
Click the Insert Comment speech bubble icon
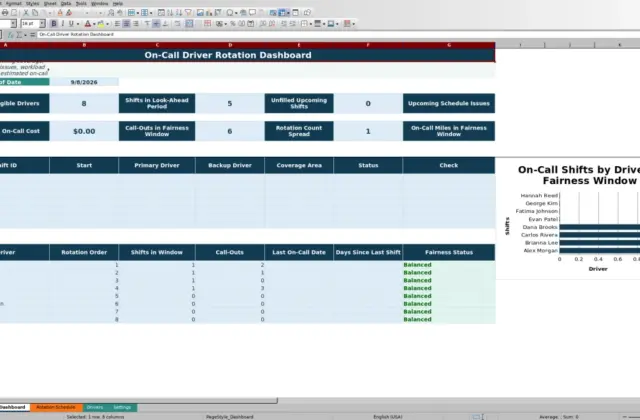(x=252, y=13)
